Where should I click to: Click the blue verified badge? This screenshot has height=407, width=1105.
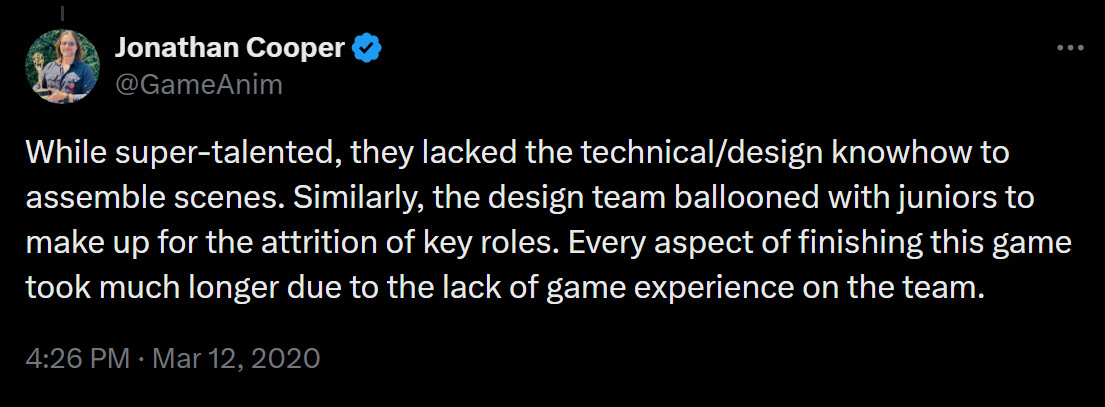(x=369, y=48)
